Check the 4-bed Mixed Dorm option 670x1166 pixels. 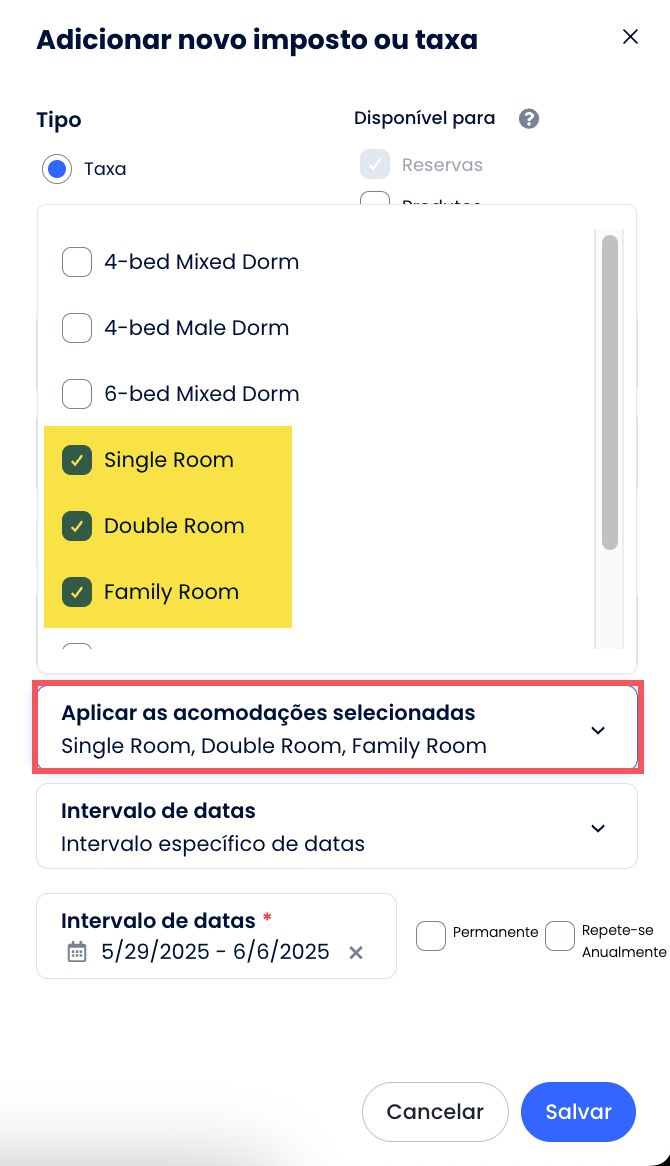(77, 262)
